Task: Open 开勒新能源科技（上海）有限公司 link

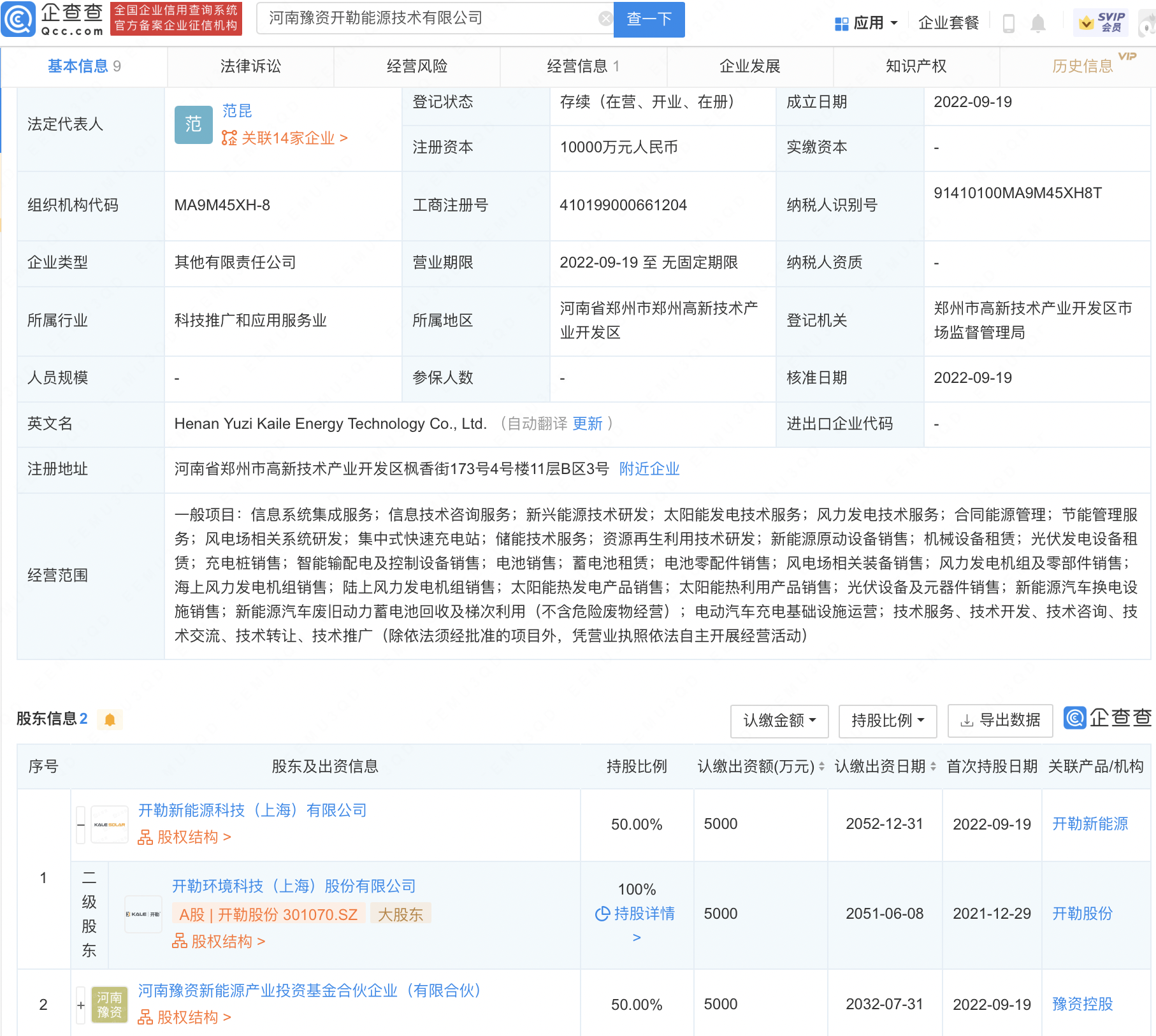Action: pos(252,810)
